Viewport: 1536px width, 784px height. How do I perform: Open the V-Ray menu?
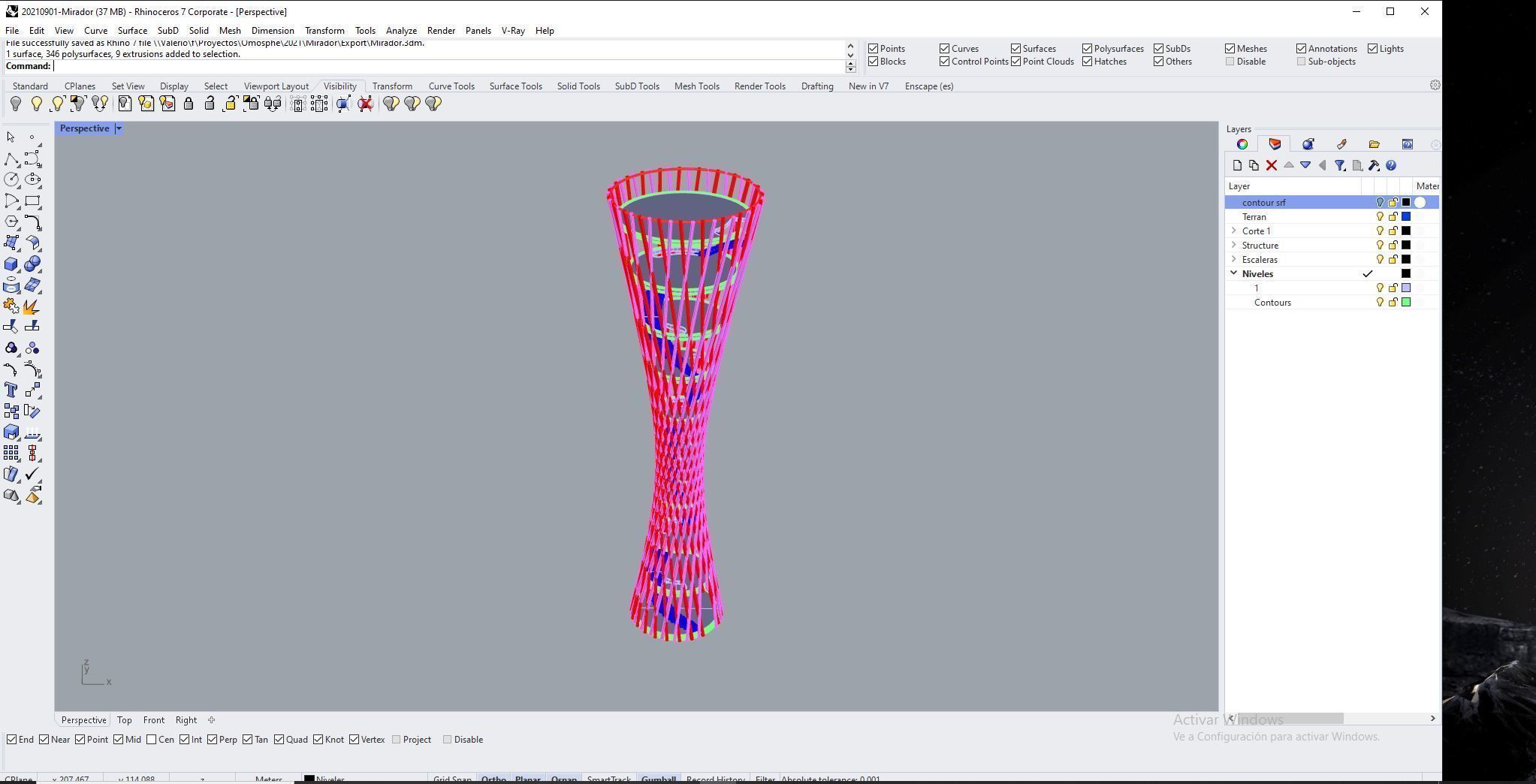click(513, 31)
